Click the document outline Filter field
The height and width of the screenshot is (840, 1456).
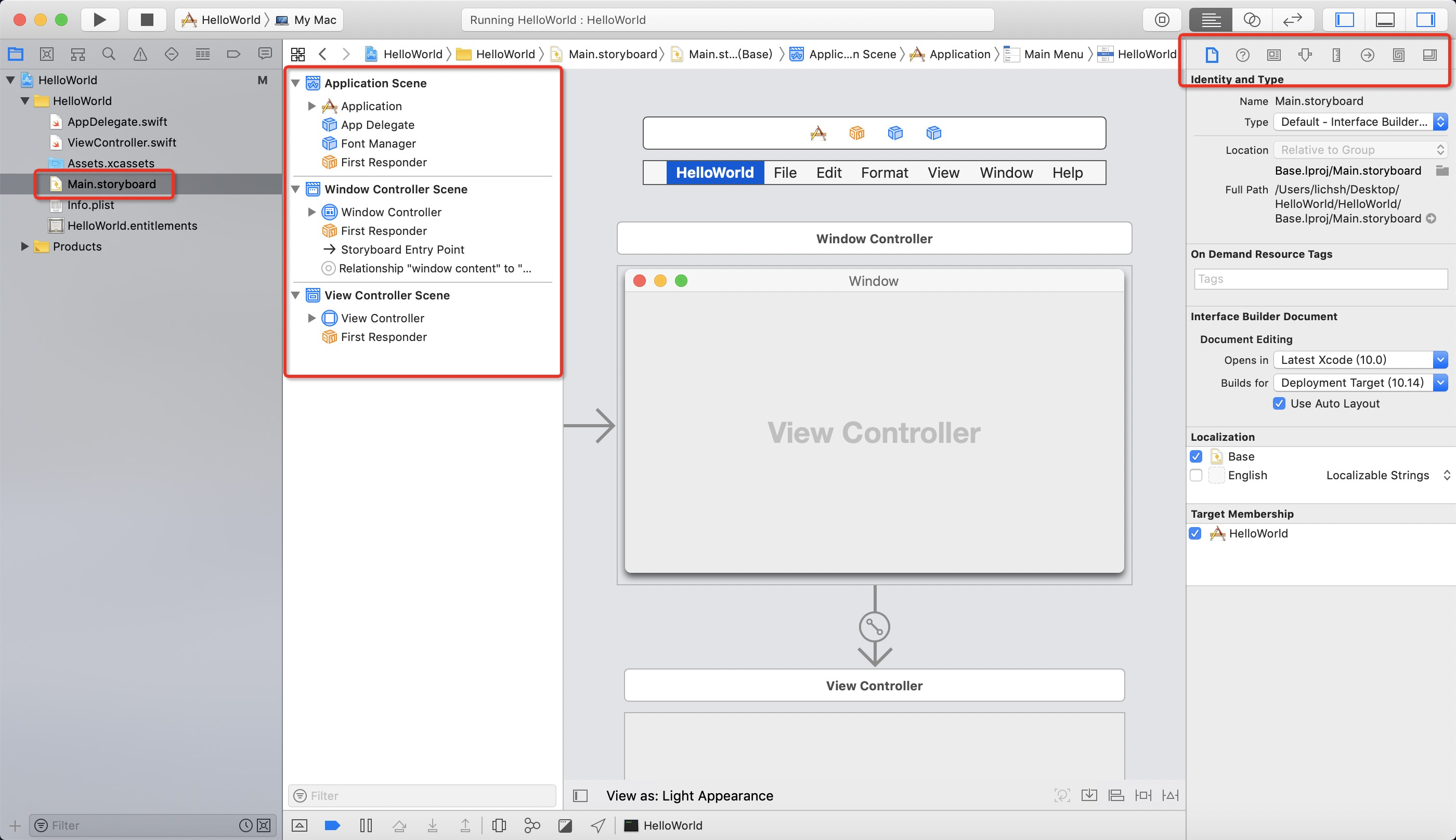422,796
